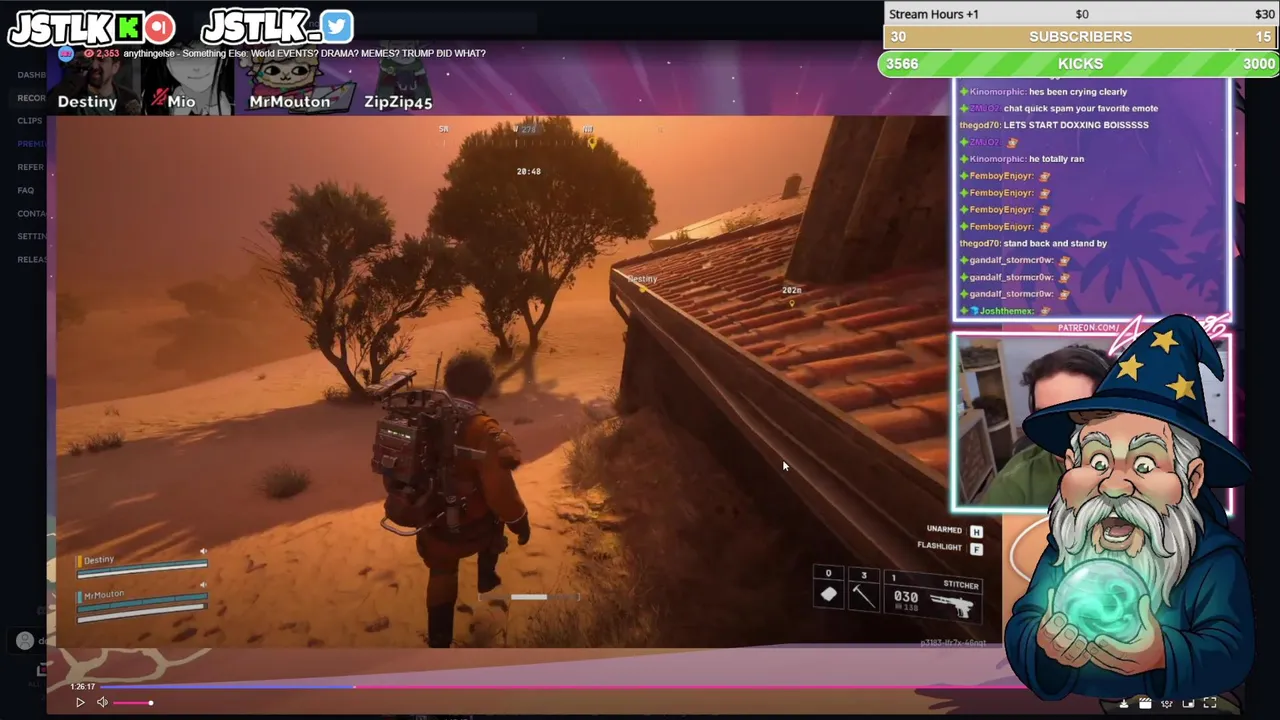Viewport: 1280px width, 720px height.
Task: Open the FAQ sidebar item
Action: (x=25, y=190)
